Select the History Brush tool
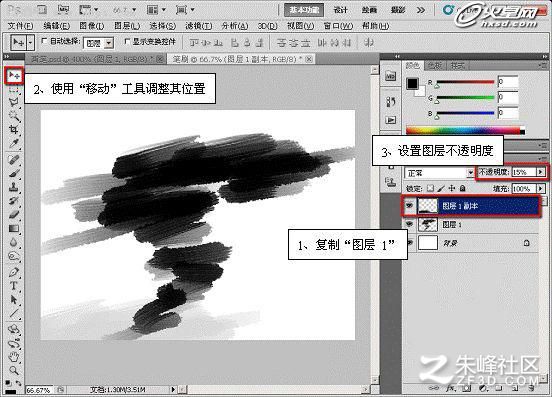This screenshot has height=397, width=552. tap(14, 201)
